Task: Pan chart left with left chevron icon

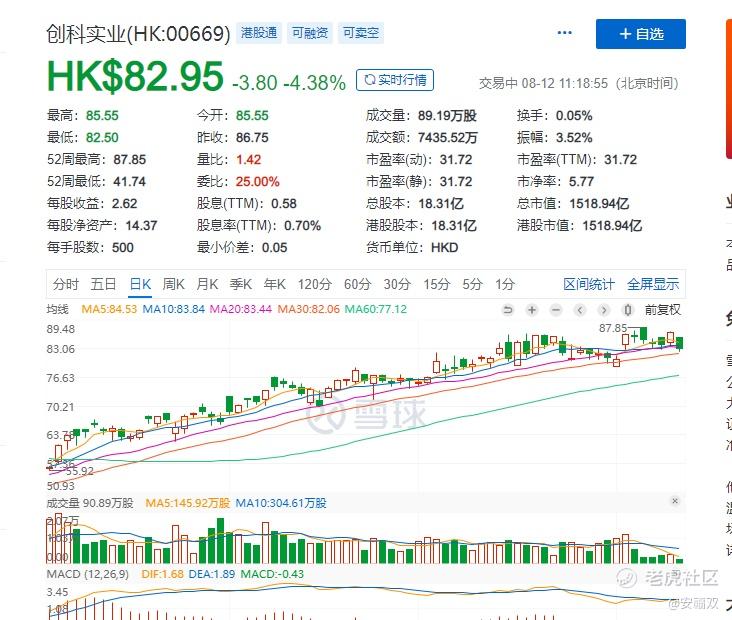Action: [x=580, y=310]
